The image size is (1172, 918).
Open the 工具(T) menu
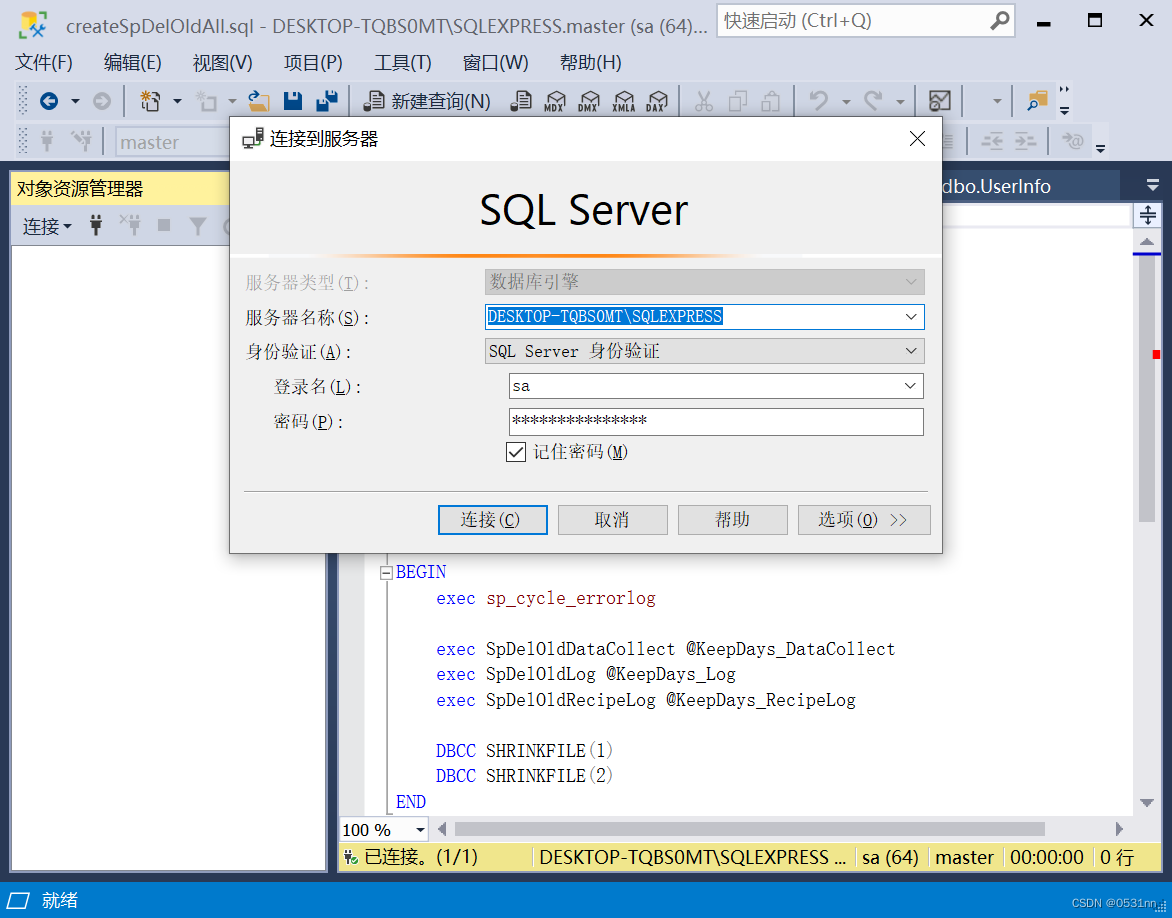point(402,62)
